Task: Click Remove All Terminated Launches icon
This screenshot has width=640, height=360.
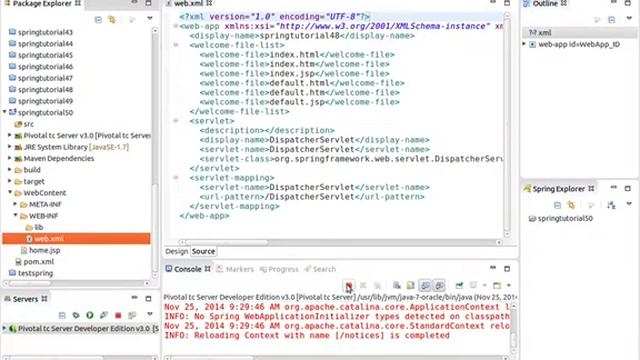Action: [x=378, y=285]
